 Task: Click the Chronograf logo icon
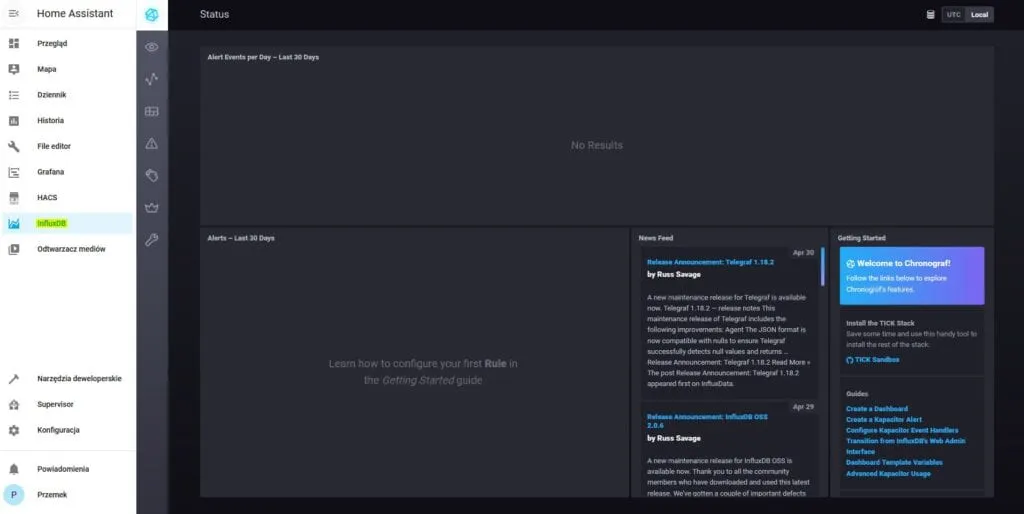152,14
